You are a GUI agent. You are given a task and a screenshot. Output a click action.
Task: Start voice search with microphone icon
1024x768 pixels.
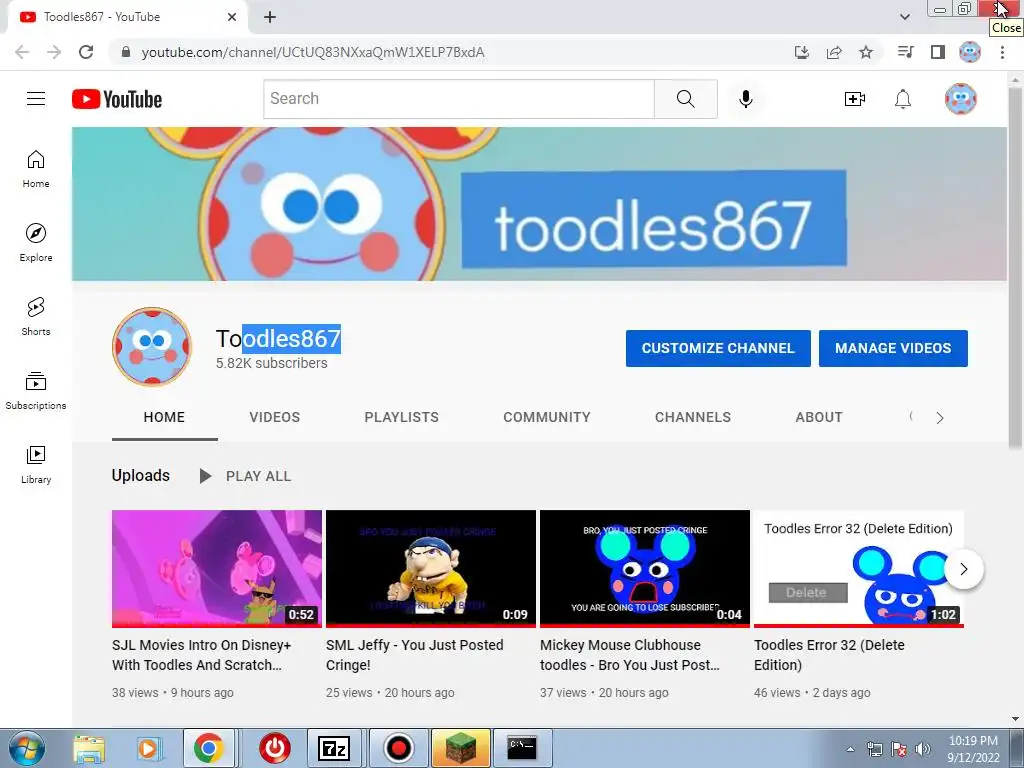746,99
